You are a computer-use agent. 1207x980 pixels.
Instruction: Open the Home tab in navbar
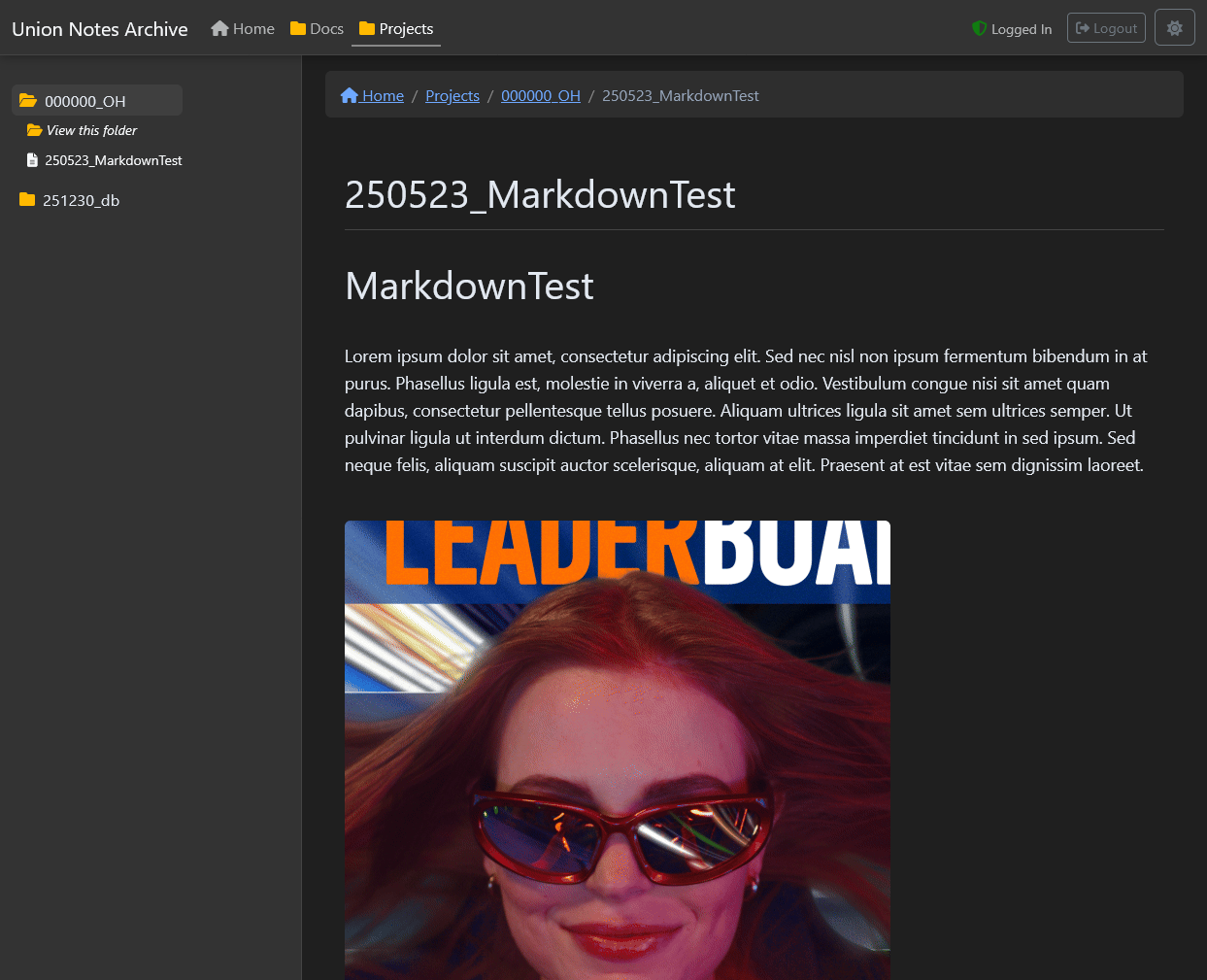pos(243,29)
